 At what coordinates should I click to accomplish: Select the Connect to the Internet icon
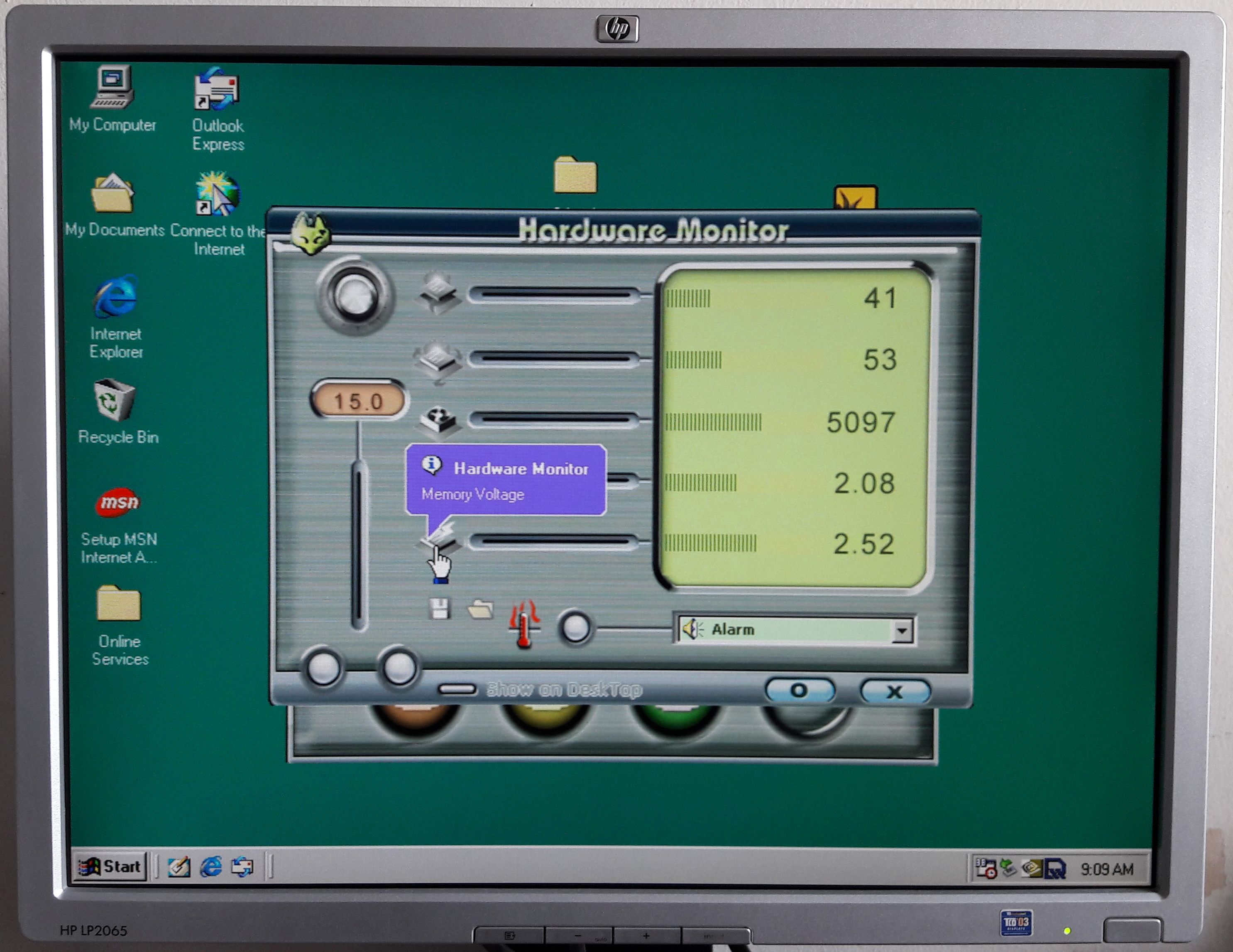pyautogui.click(x=218, y=213)
